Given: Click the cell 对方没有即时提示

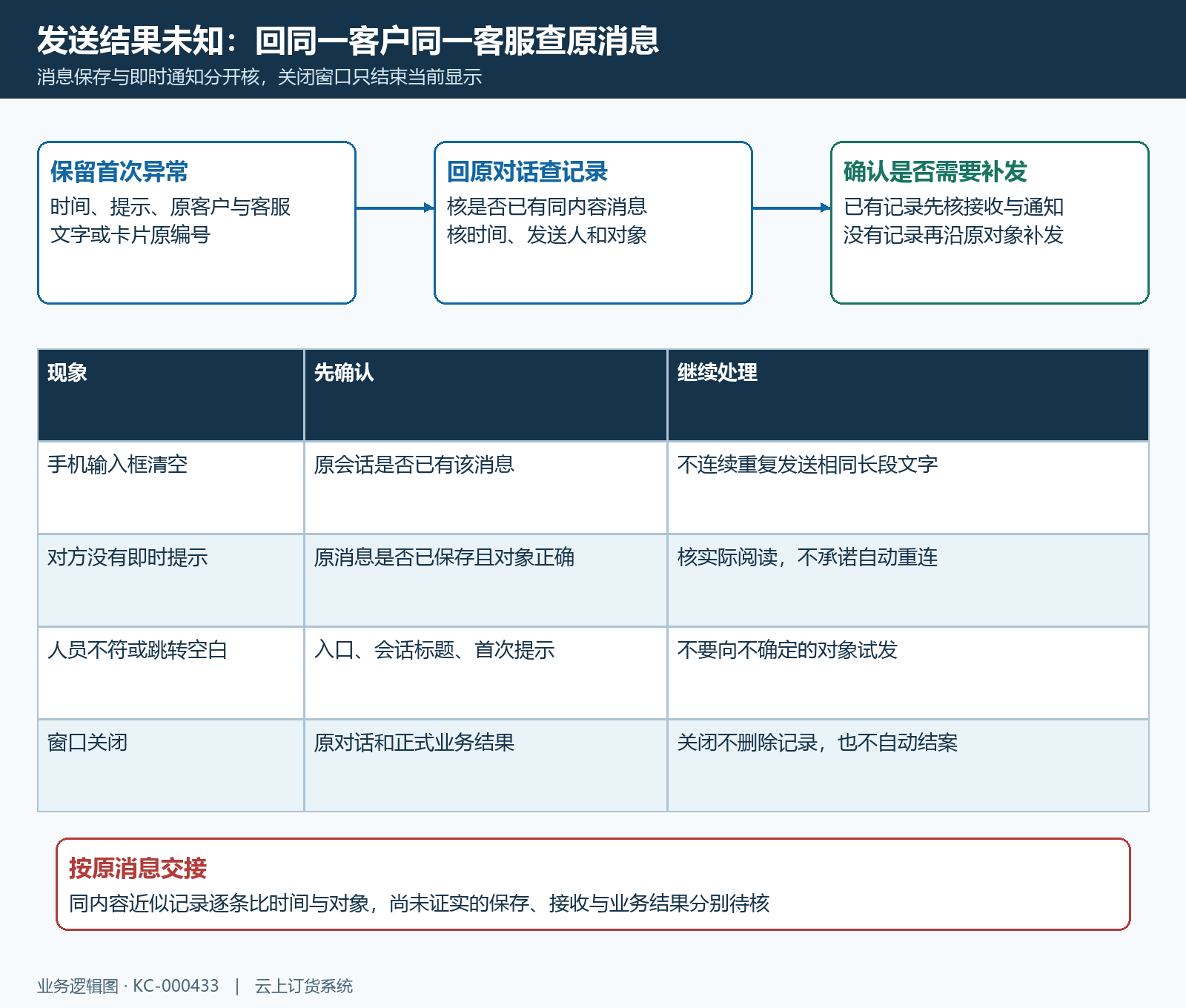Looking at the screenshot, I should (171, 580).
